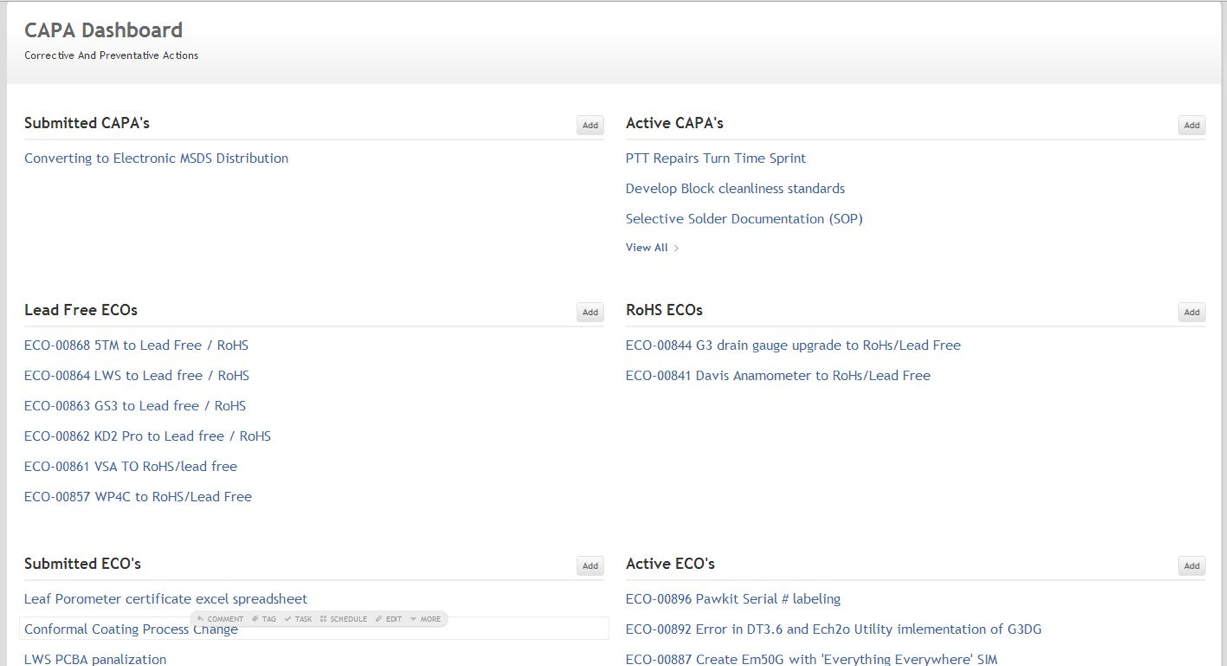Add an item to Lead Free ECOs
The height and width of the screenshot is (666, 1227).
click(590, 312)
